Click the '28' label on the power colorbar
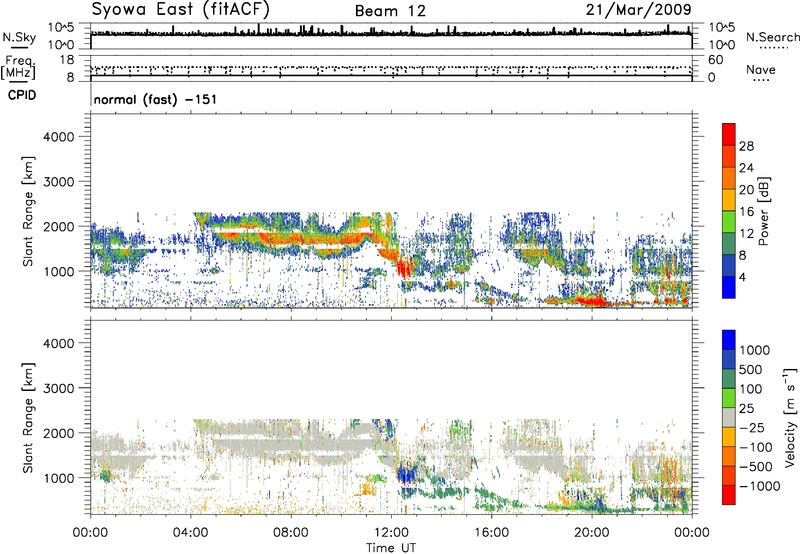 746,146
